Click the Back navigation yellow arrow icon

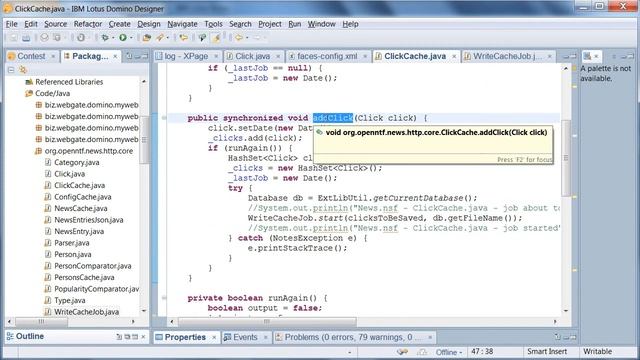[x=239, y=38]
